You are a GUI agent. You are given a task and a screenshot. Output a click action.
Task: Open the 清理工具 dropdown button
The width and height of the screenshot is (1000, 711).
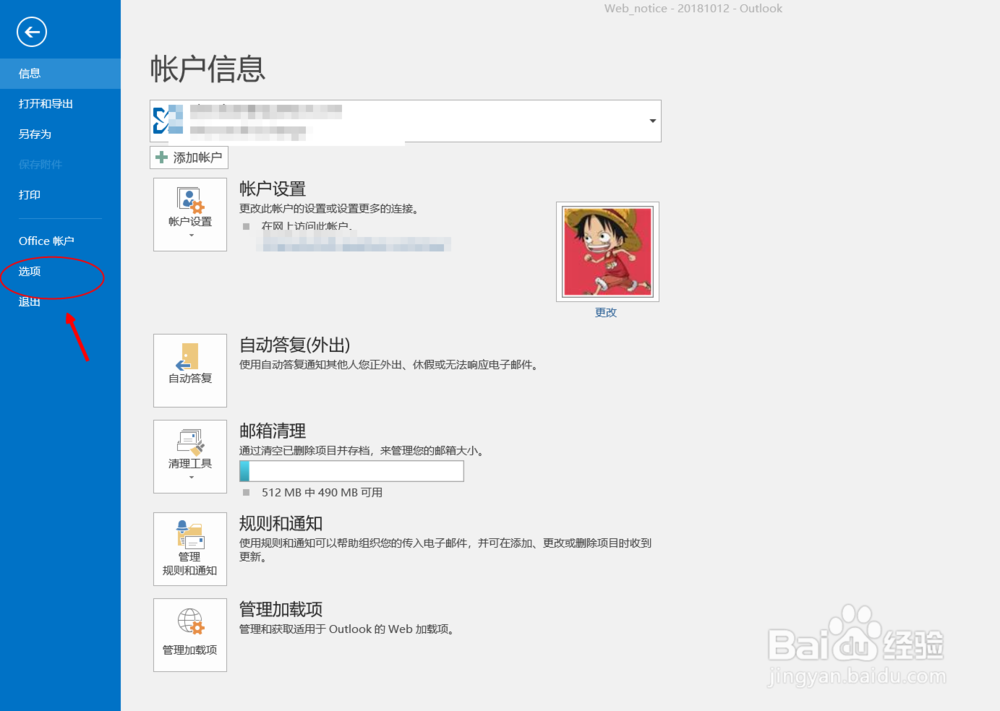click(190, 457)
